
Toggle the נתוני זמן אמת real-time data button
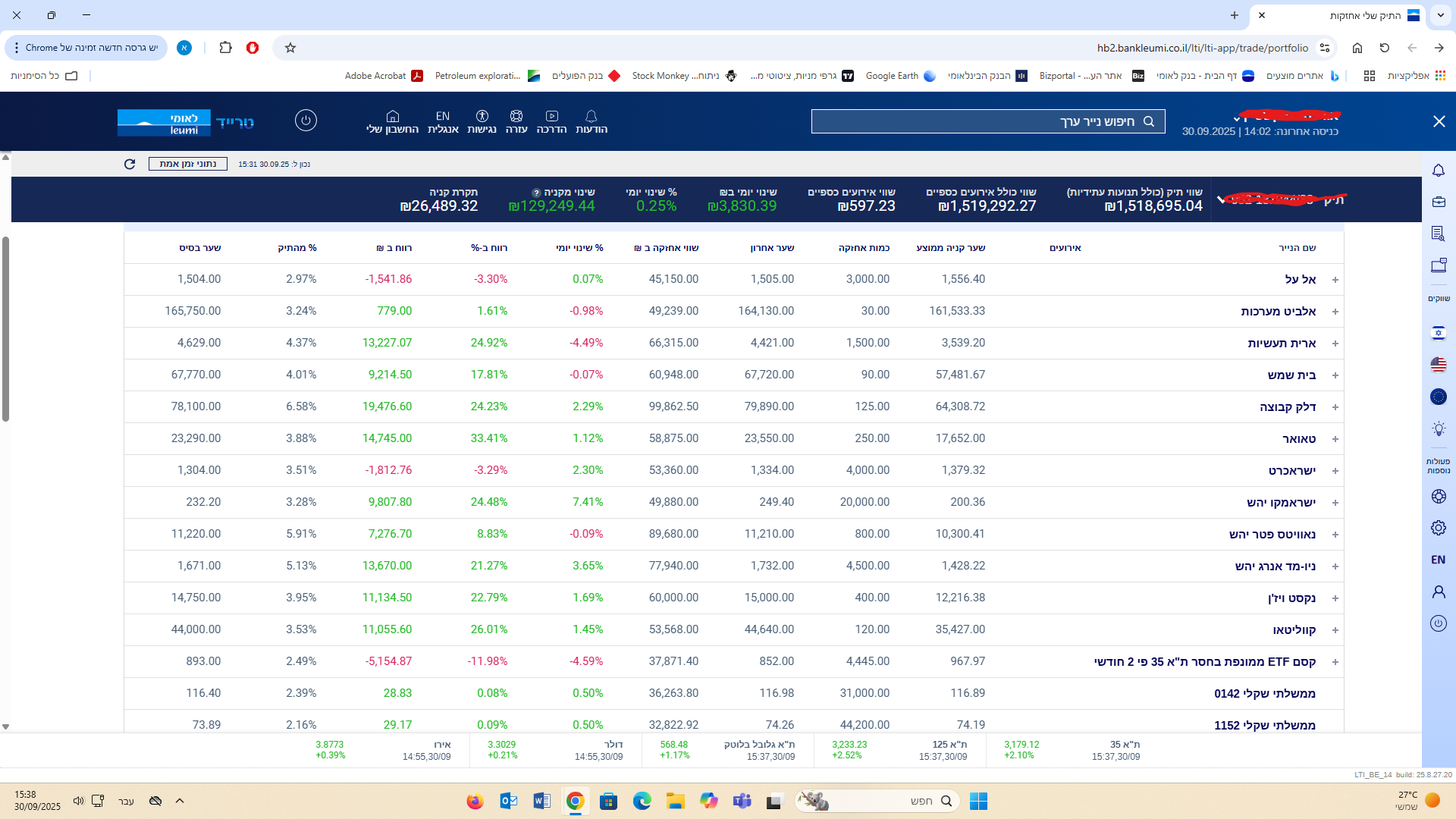click(187, 164)
